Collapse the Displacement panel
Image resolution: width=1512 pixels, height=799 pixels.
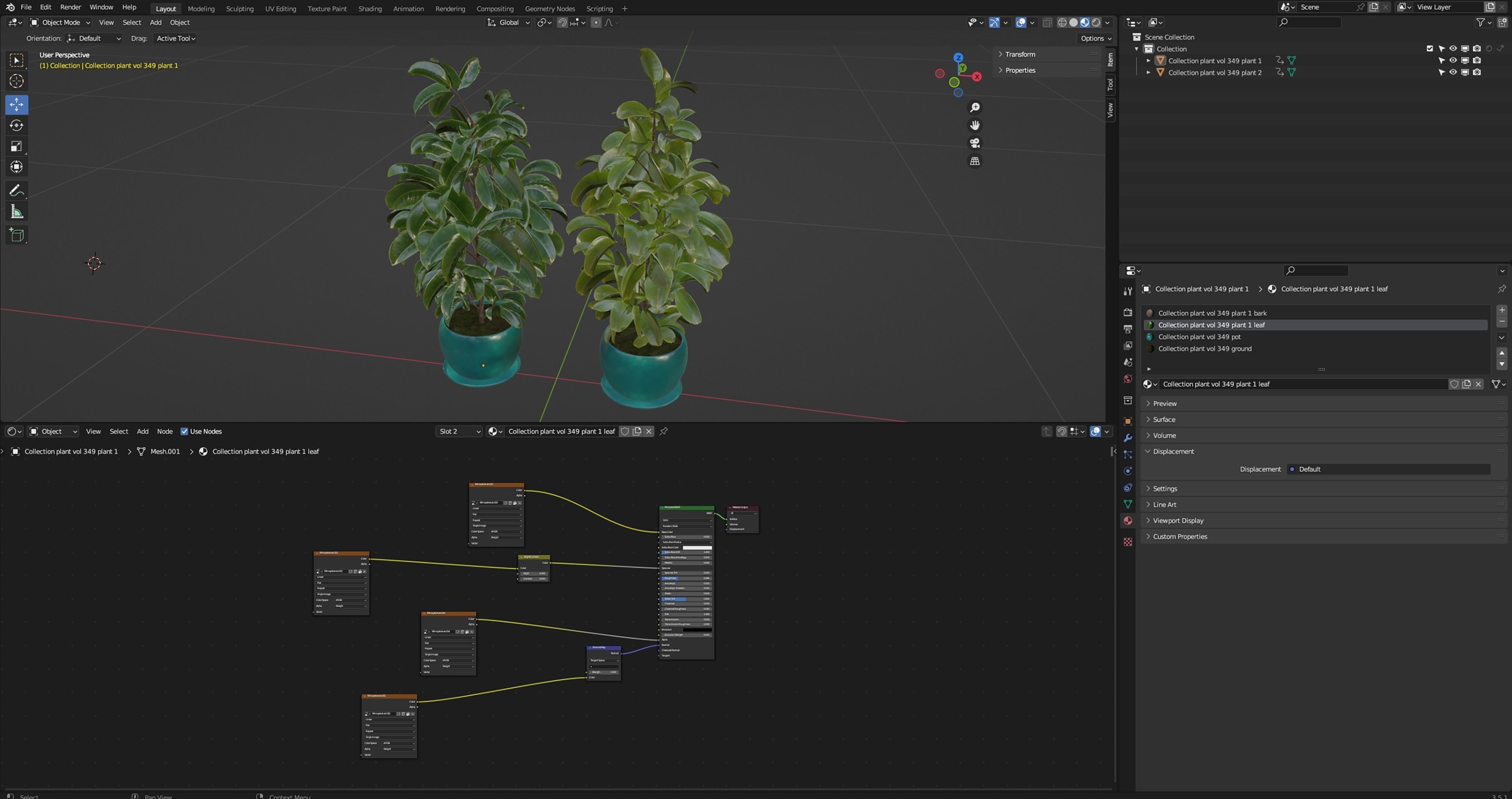click(x=1173, y=452)
